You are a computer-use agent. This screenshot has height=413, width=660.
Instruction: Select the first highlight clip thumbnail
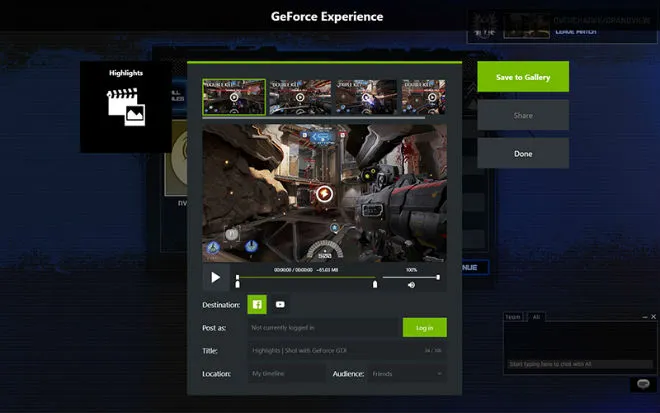[x=234, y=97]
